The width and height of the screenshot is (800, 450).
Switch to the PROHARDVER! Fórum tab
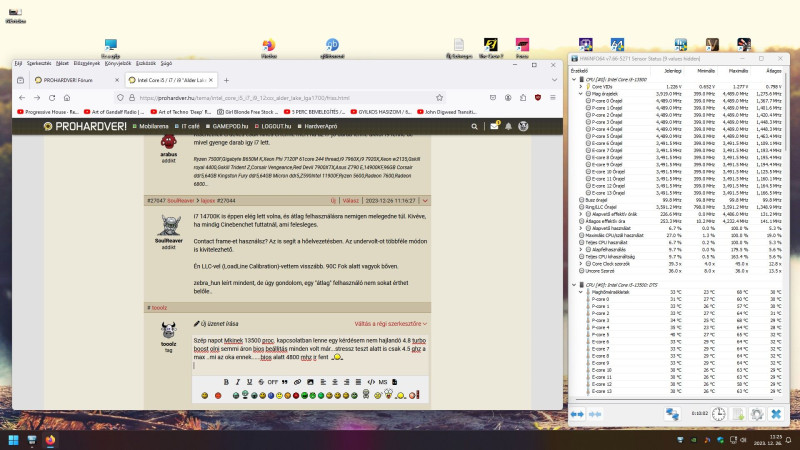(77, 80)
